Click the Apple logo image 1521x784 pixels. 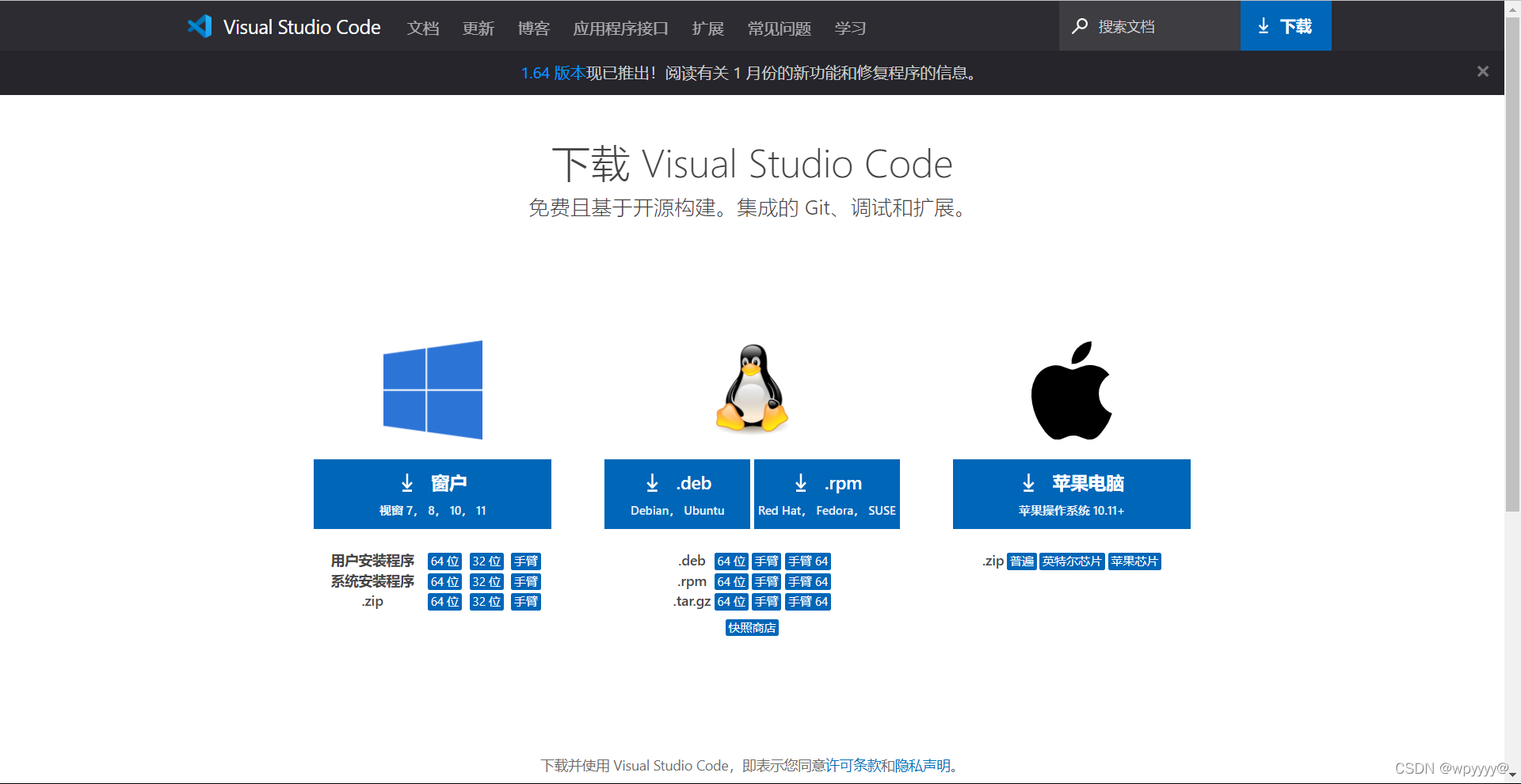[x=1071, y=390]
